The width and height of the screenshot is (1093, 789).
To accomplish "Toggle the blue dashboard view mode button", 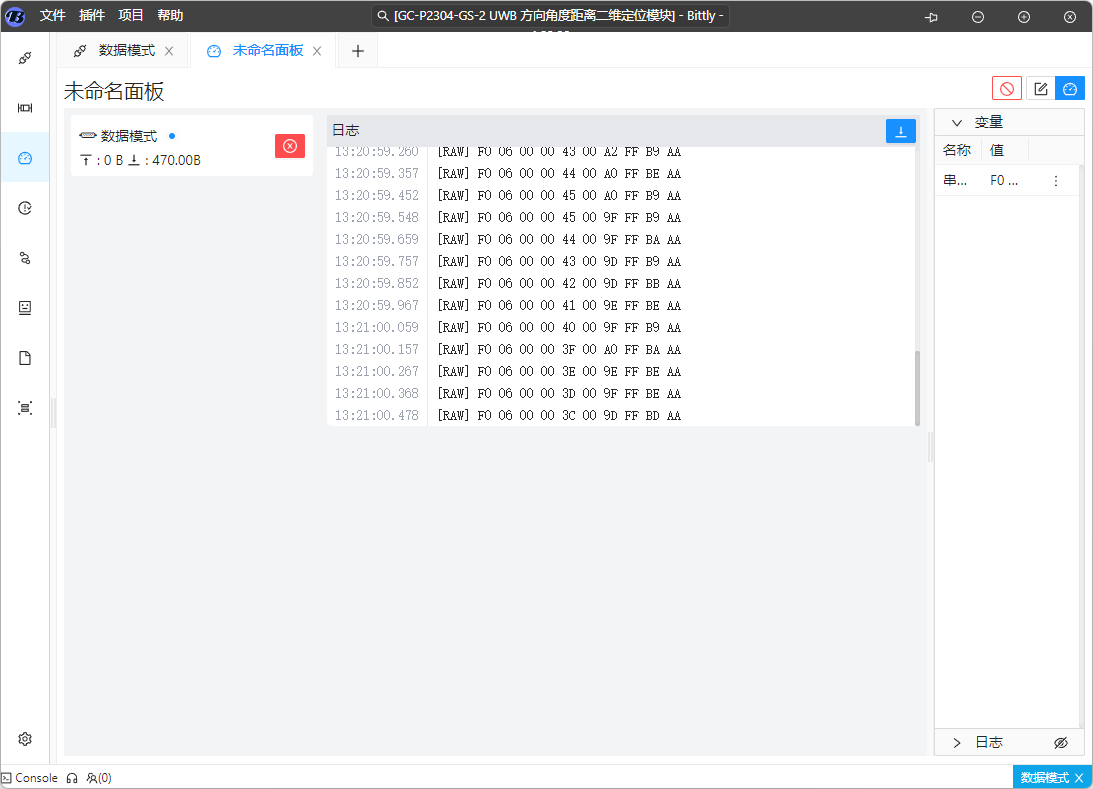I will [1070, 89].
